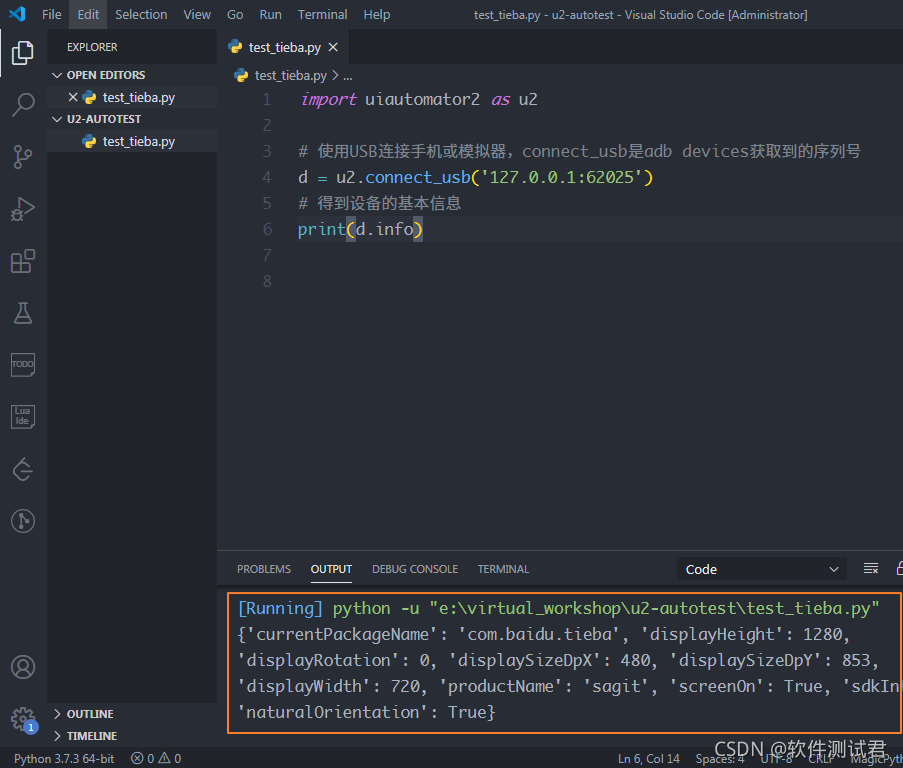903x768 pixels.
Task: Open the Edit menu
Action: click(88, 14)
